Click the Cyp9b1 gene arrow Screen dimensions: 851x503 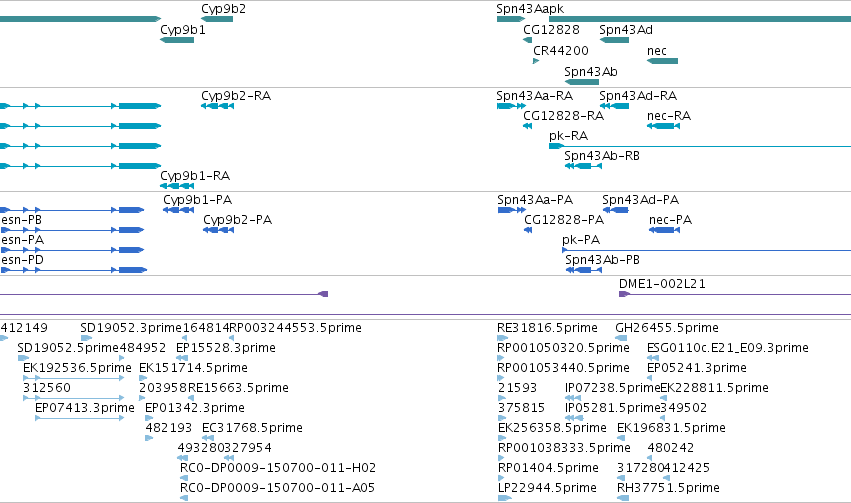[177, 40]
